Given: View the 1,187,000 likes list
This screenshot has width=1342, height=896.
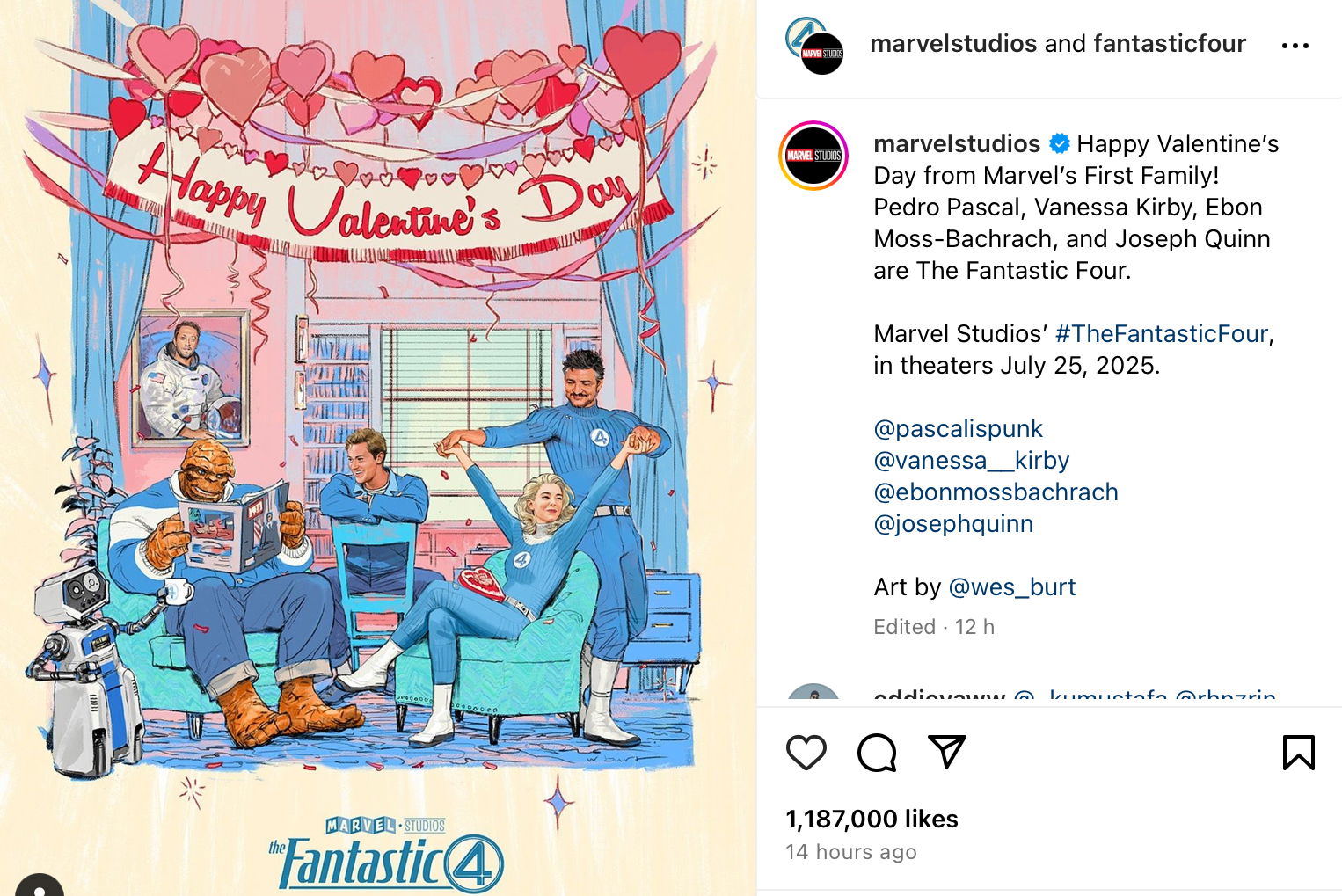Looking at the screenshot, I should point(872,820).
